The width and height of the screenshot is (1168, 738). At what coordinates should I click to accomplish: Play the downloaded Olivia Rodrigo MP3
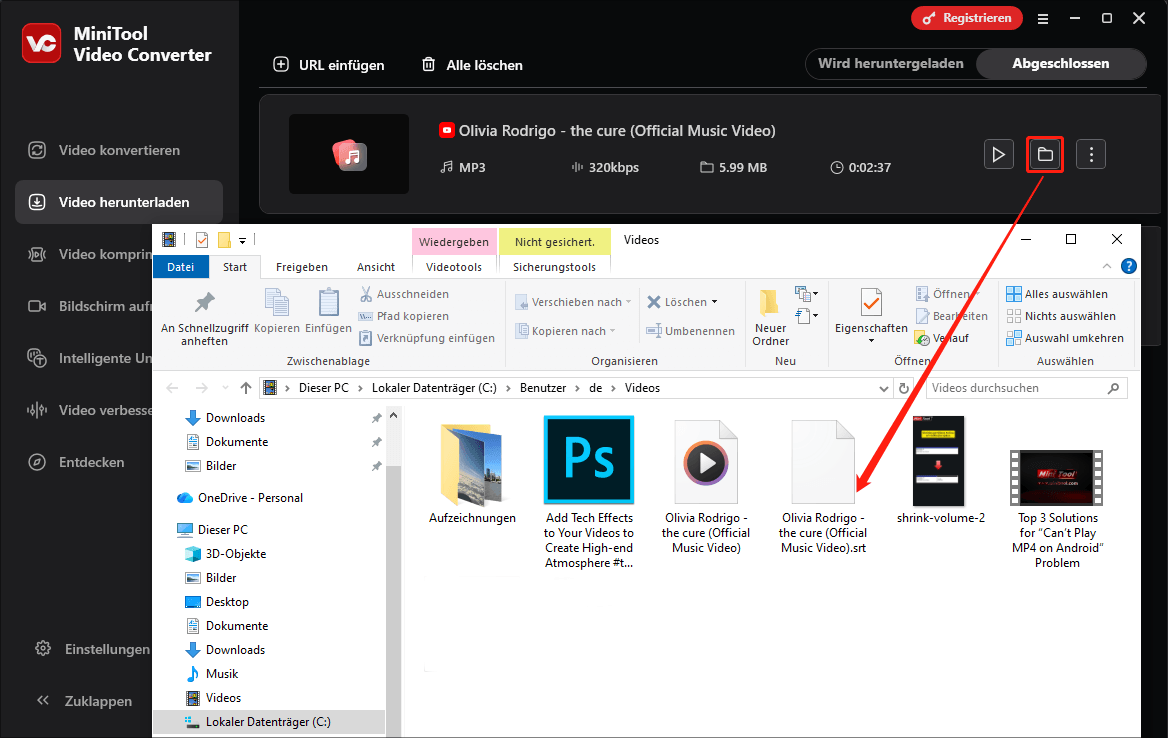(998, 154)
